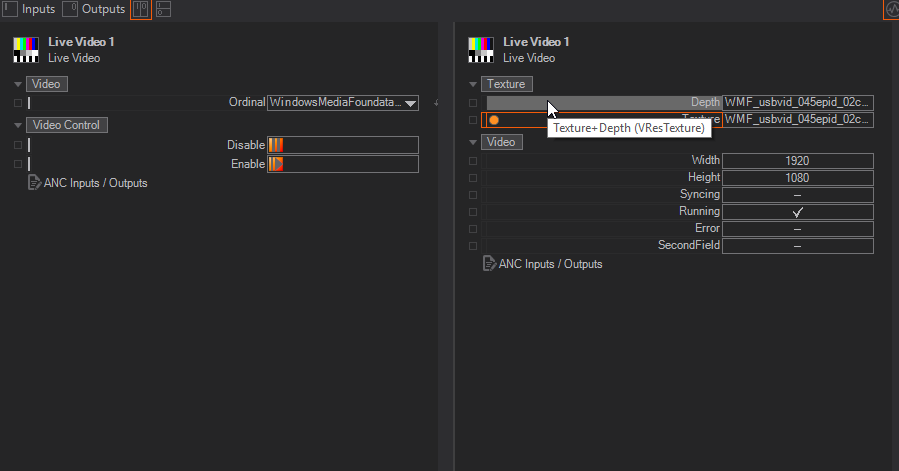This screenshot has width=899, height=471.
Task: Toggle the checkbox beside Running output
Action: (473, 212)
